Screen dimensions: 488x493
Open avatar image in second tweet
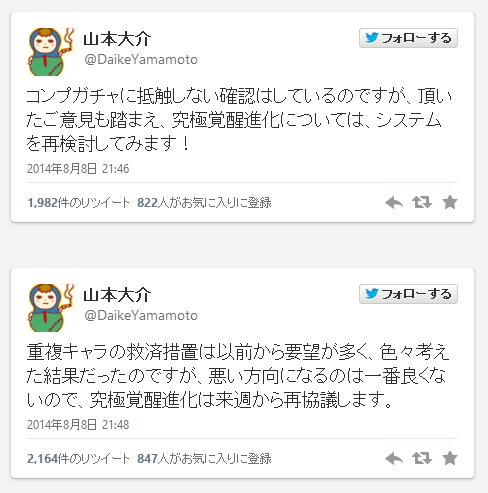51,308
